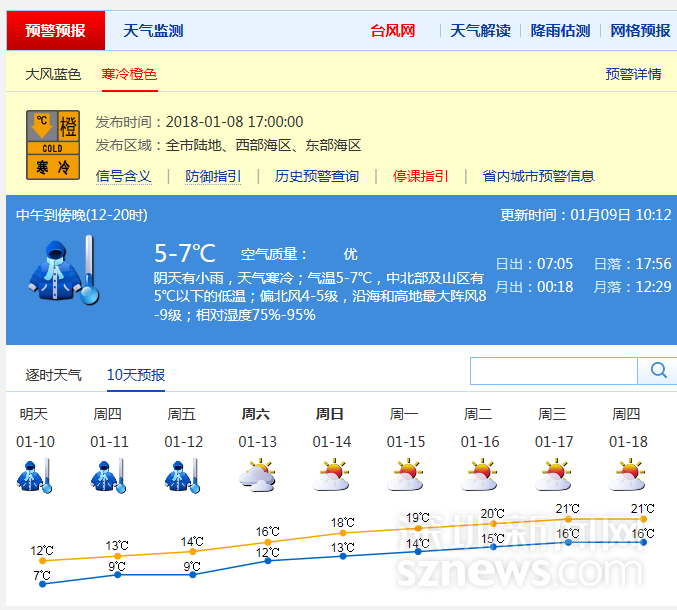Switch to the 天气监测 tab
Viewport: 677px width, 610px height.
pyautogui.click(x=153, y=31)
